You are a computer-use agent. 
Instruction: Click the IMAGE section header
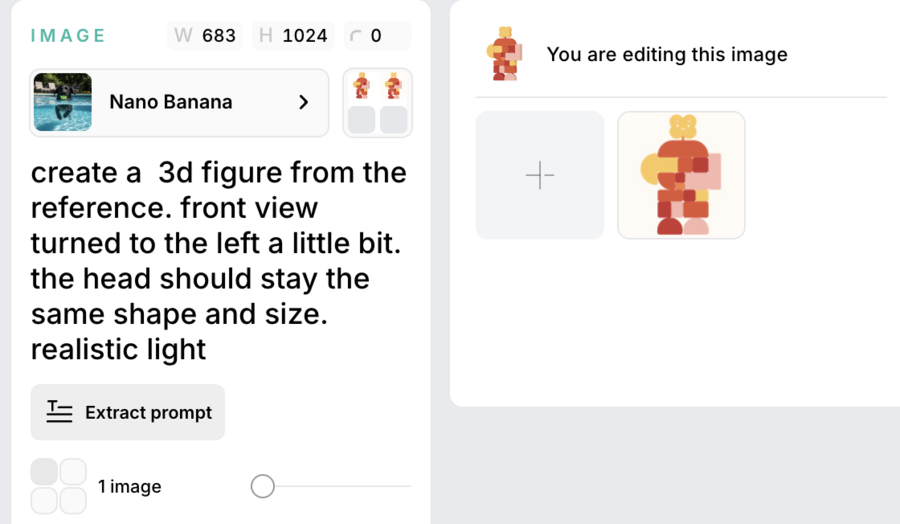click(x=68, y=36)
